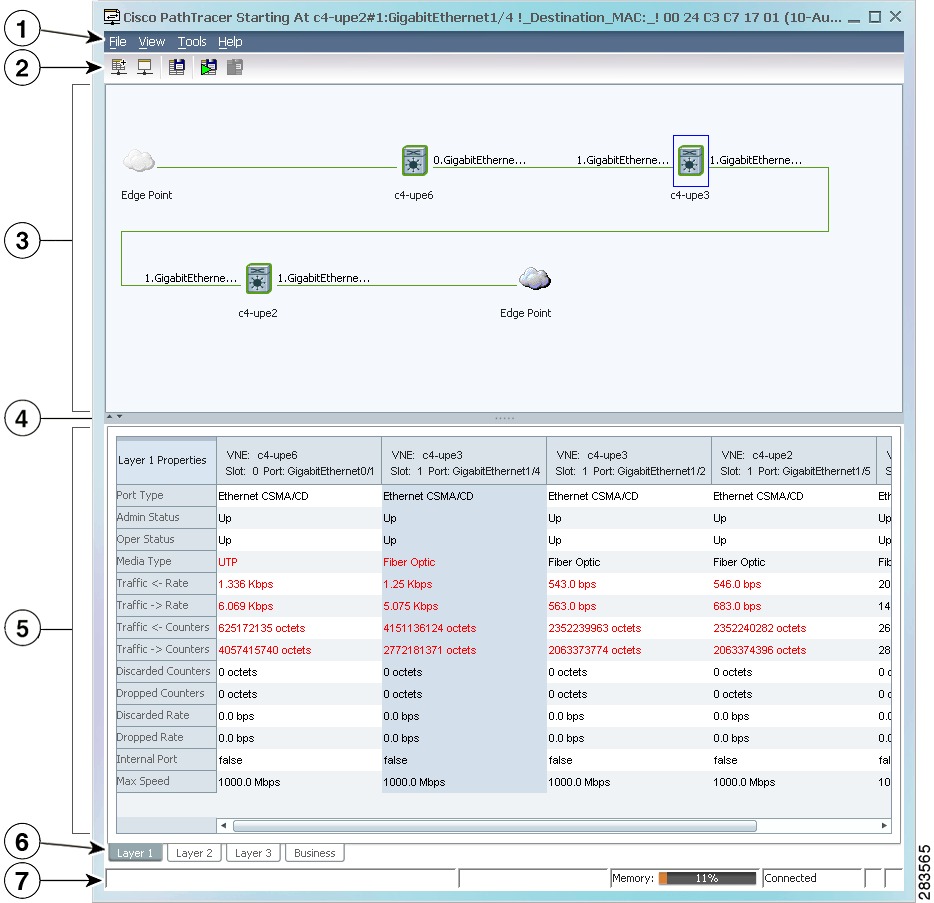Click the Dropped Rate row label
The height and width of the screenshot is (903, 934).
(166, 738)
